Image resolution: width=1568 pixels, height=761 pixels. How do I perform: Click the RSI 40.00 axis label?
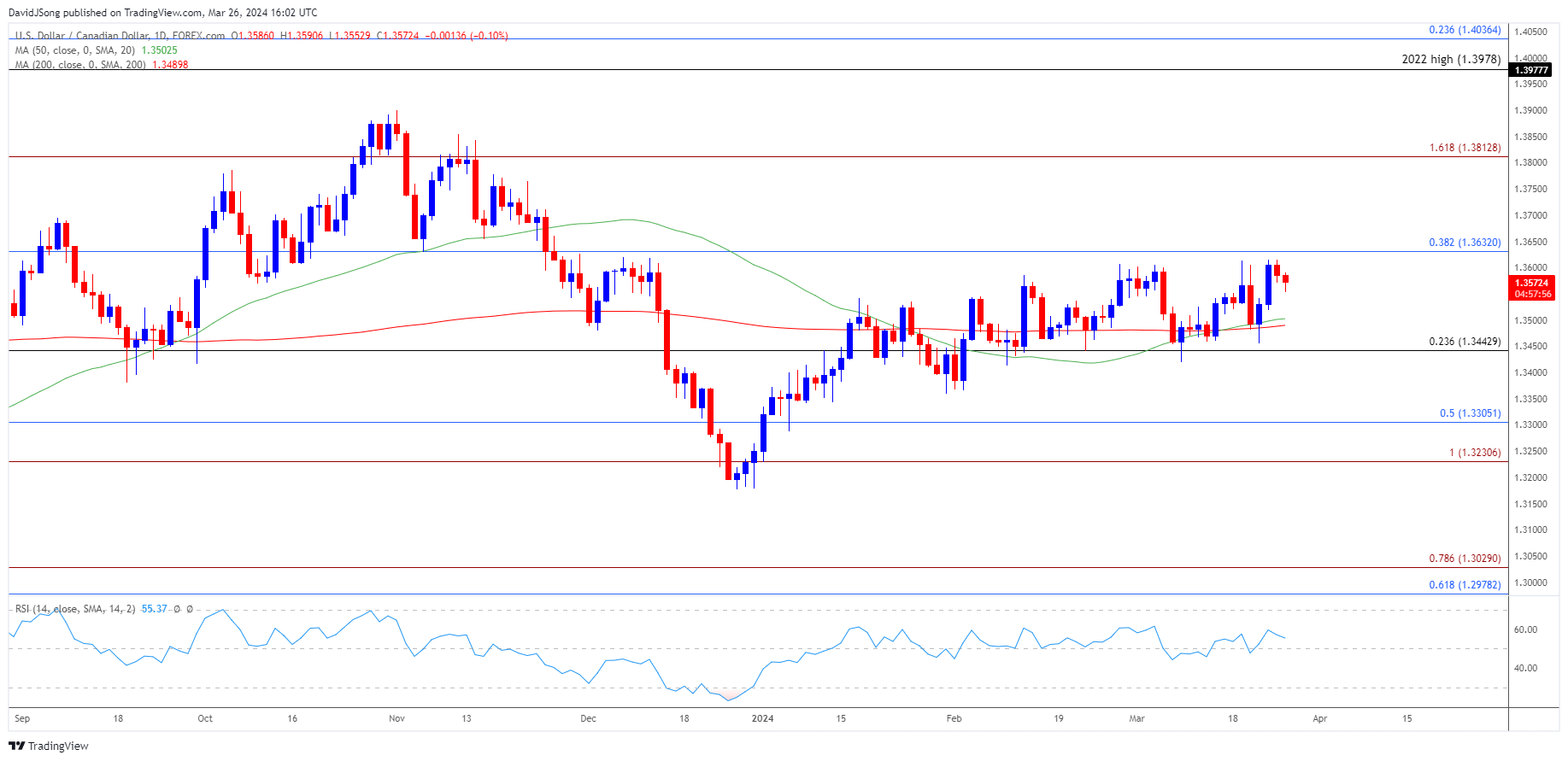pyautogui.click(x=1525, y=668)
